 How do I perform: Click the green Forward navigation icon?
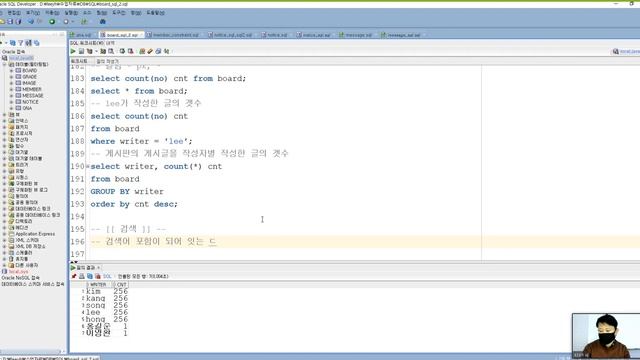click(52, 22)
